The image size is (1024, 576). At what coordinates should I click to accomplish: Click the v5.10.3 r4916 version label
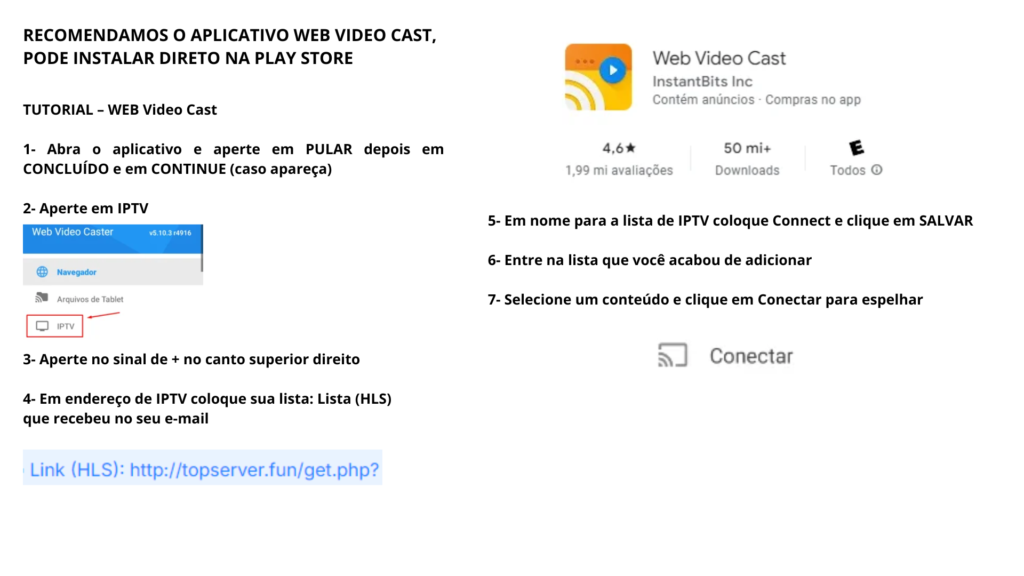point(170,232)
